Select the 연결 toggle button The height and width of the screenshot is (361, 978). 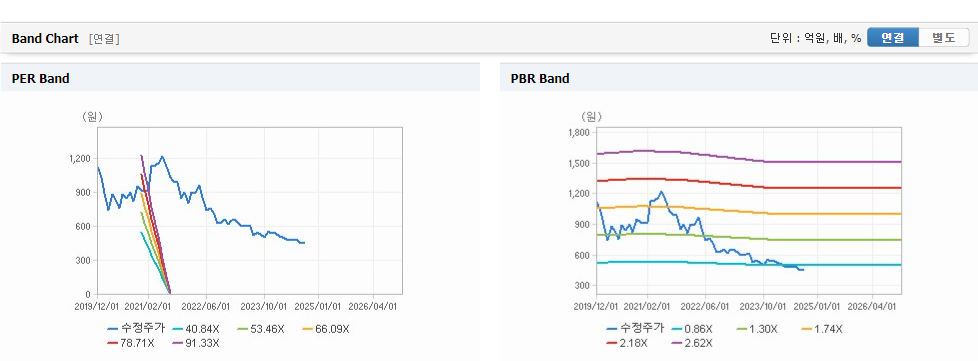click(893, 37)
